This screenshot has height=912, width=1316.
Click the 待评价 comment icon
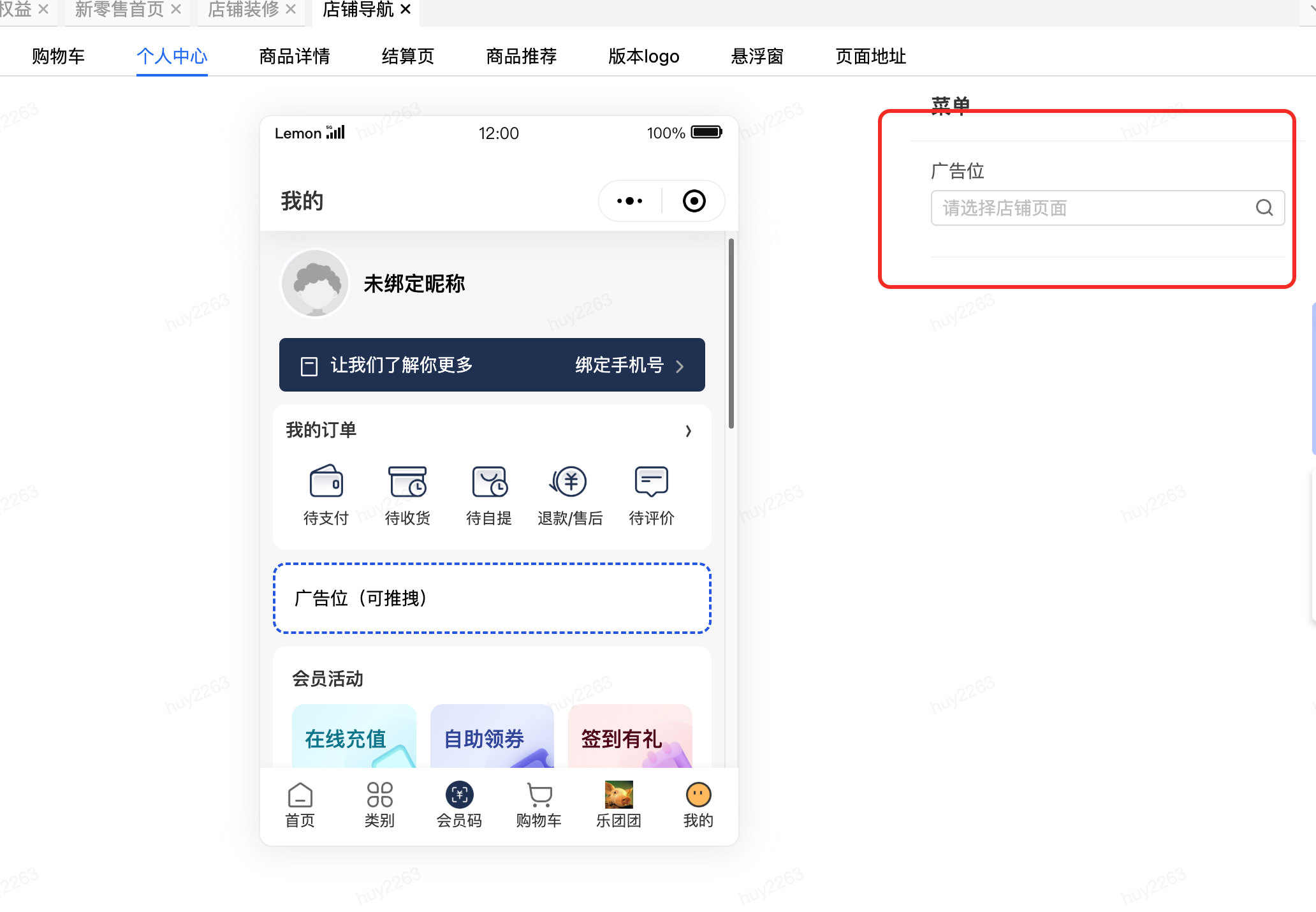pos(651,482)
